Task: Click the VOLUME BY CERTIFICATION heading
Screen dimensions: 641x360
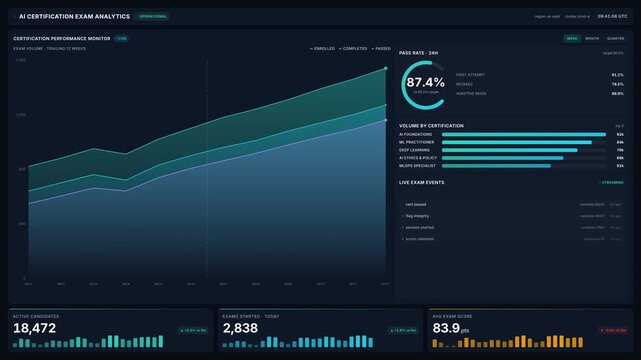Action: pos(431,126)
